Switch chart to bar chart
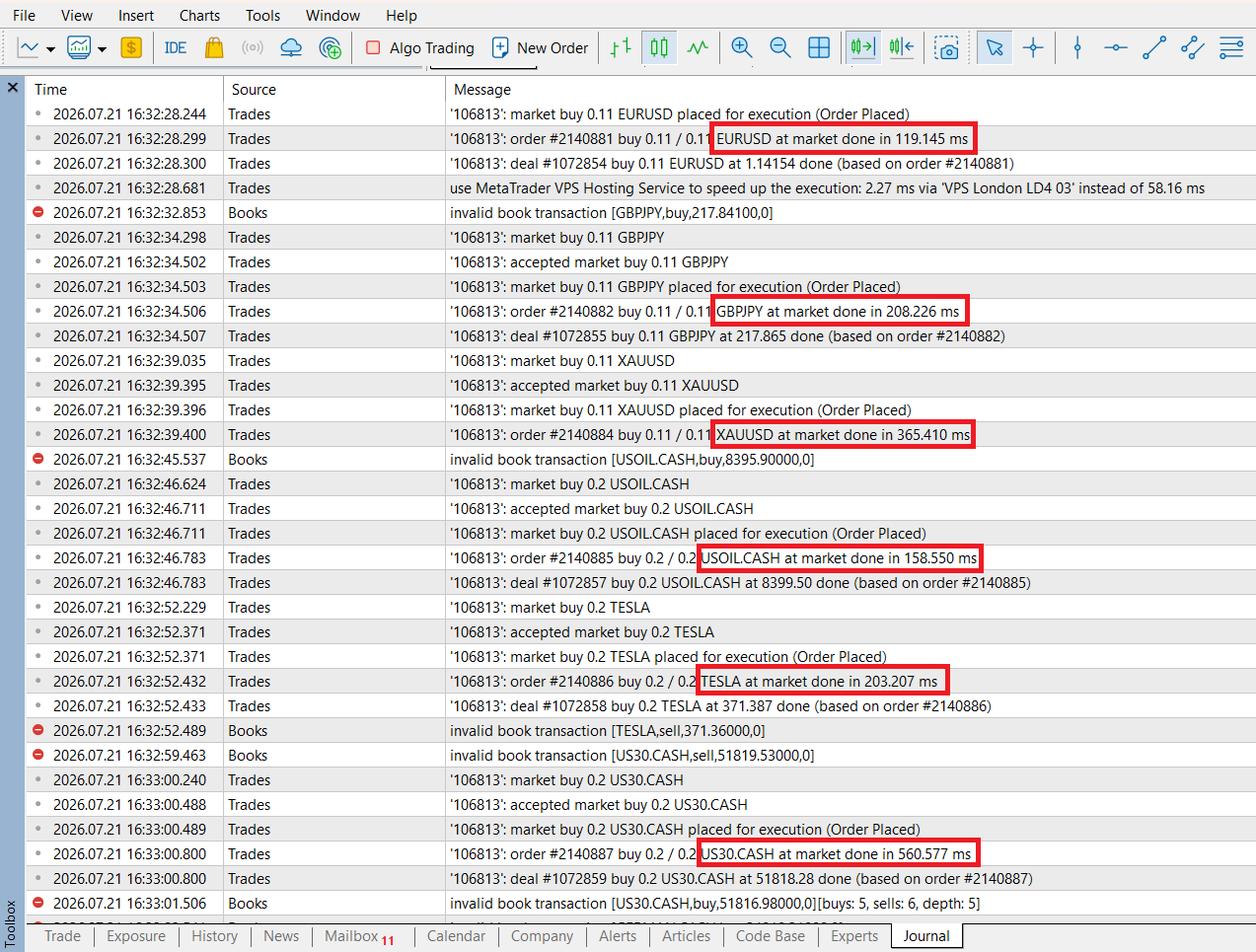Viewport: 1256px width, 952px height. pyautogui.click(x=621, y=47)
